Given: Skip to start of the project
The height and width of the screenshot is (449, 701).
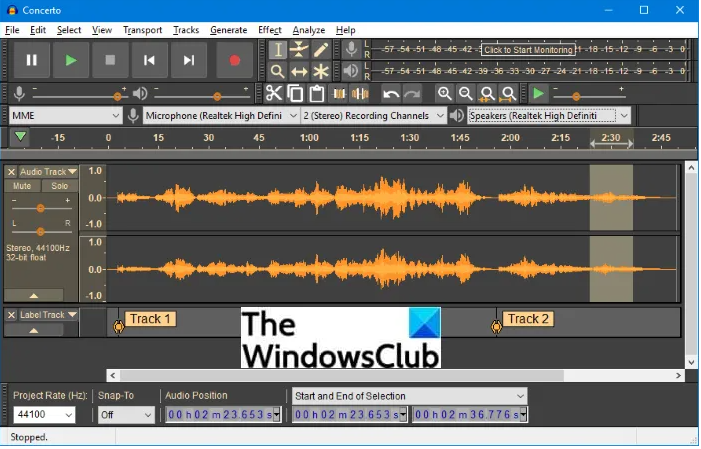Looking at the screenshot, I should point(149,60).
